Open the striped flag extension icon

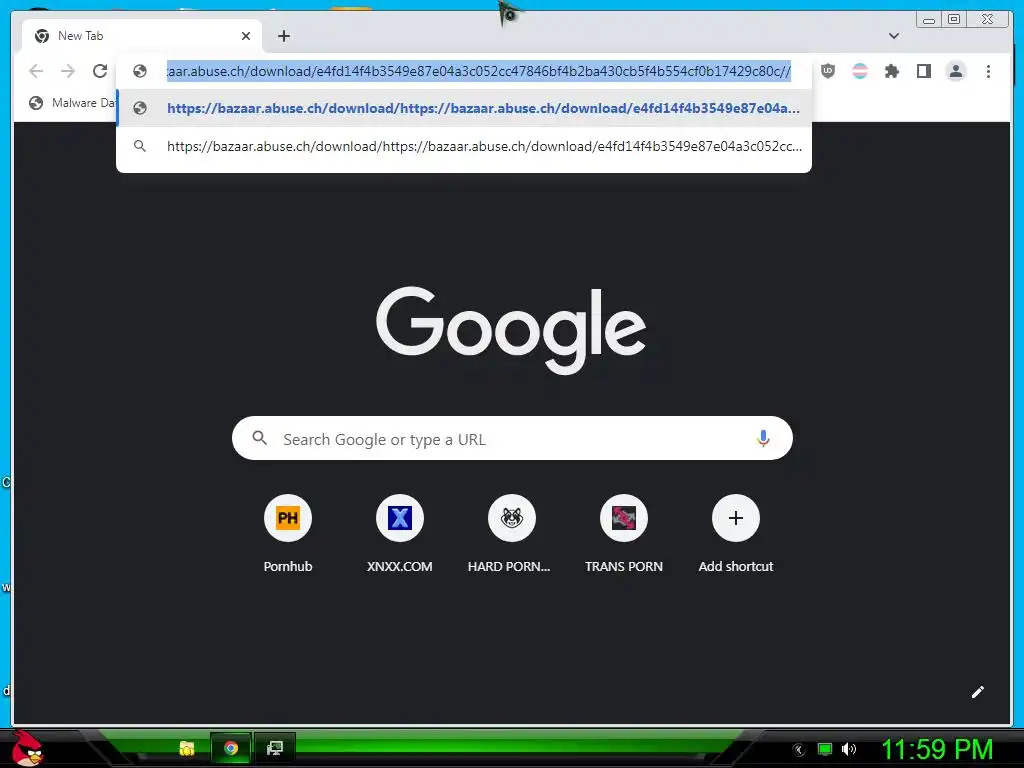click(x=860, y=71)
